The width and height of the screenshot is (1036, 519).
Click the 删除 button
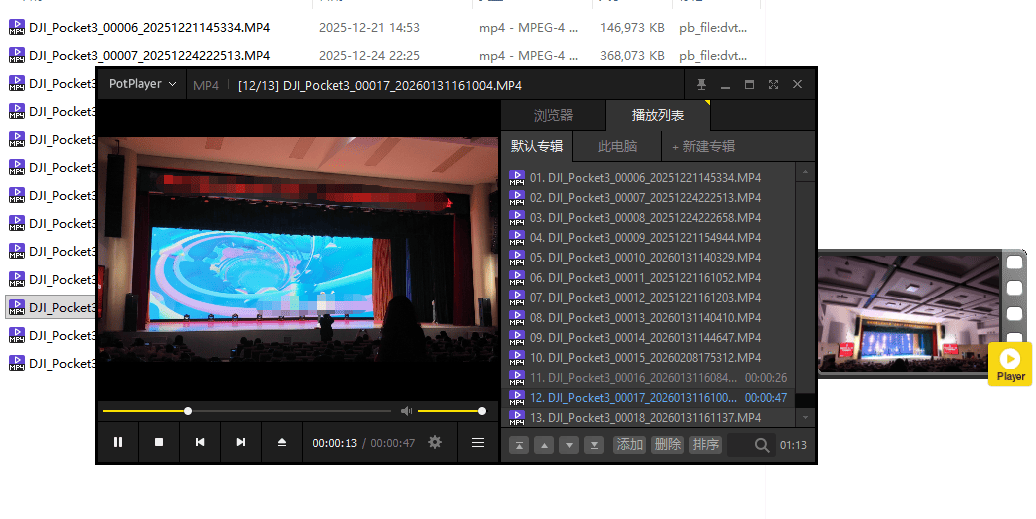(667, 445)
